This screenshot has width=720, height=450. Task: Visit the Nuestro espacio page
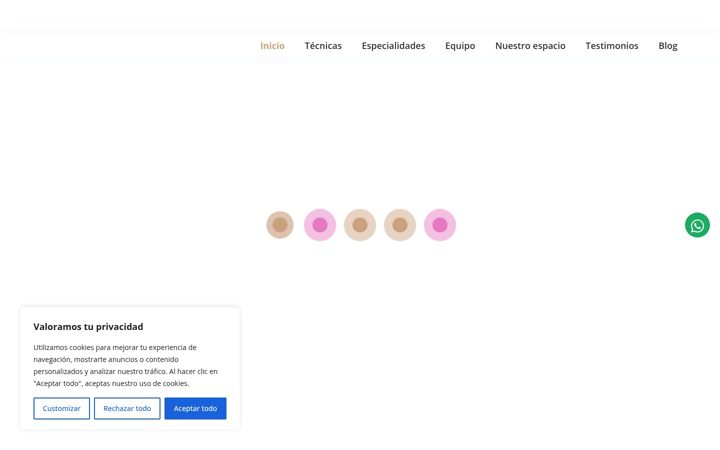point(530,46)
